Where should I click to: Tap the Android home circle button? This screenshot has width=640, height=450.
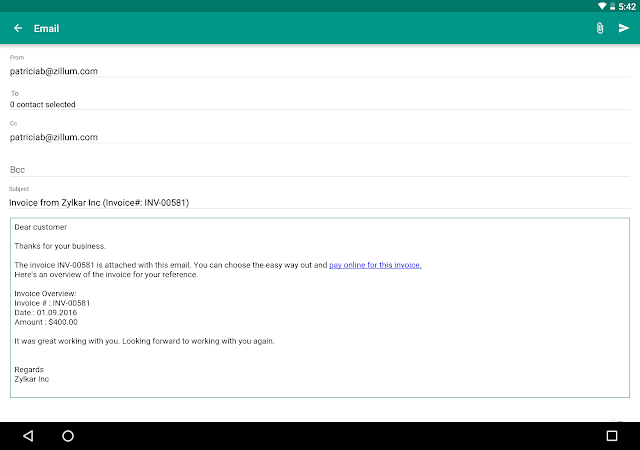click(68, 436)
